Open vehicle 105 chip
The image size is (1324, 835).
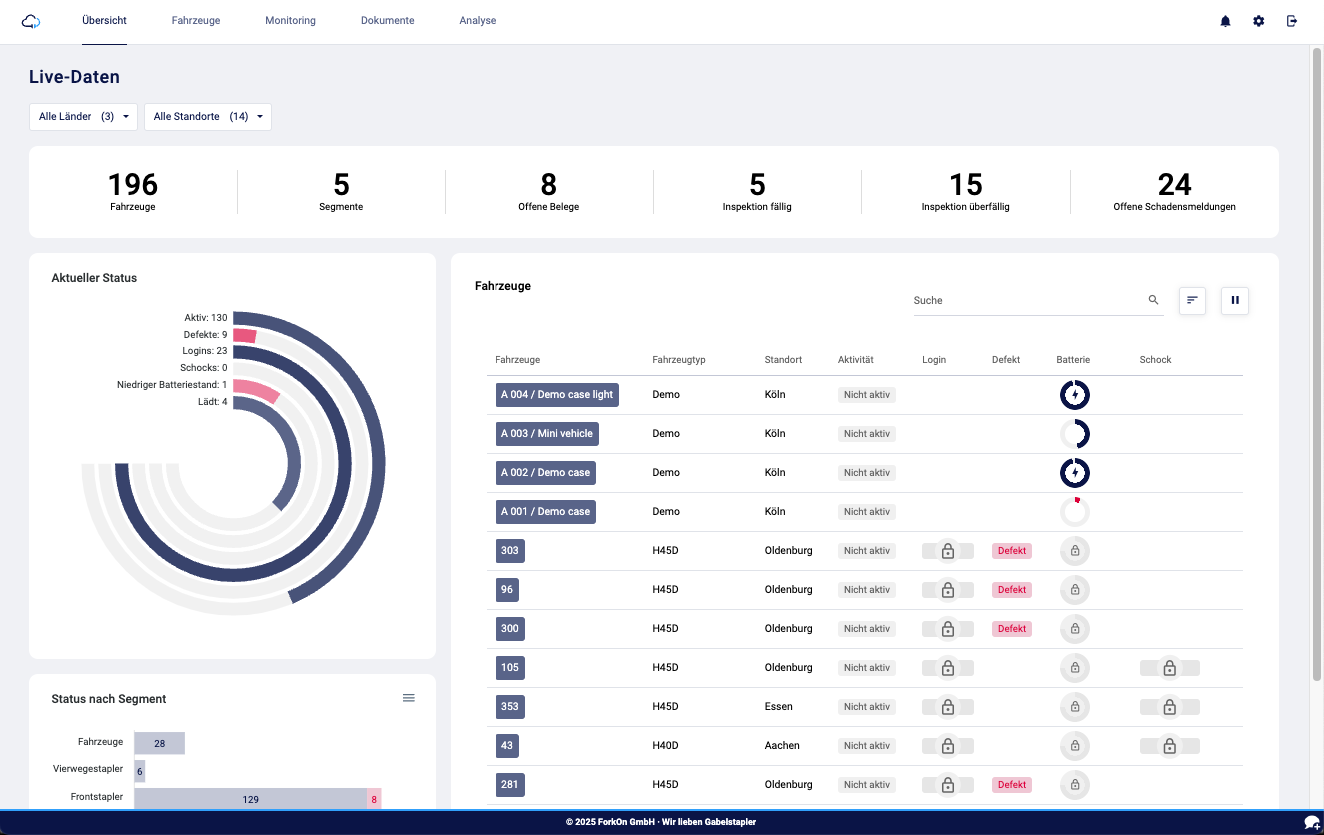pos(510,668)
